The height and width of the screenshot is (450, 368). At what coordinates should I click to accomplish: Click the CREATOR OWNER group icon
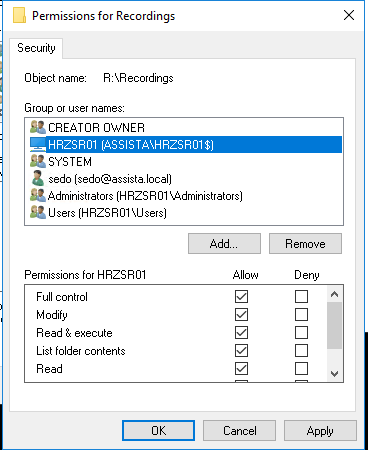point(38,127)
